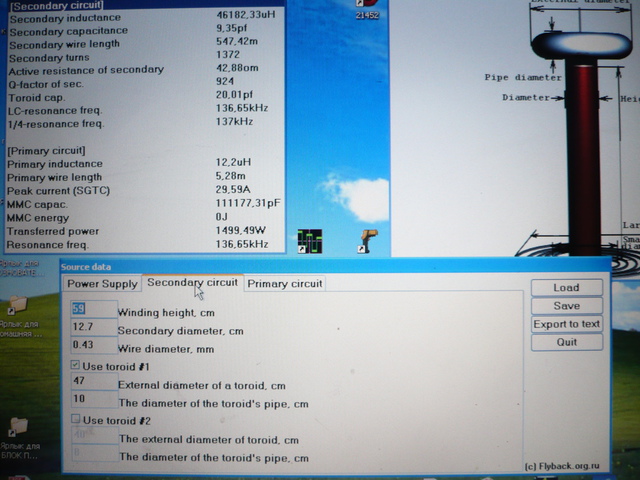Switch to the Power Supply tab
640x480 pixels.
[102, 284]
